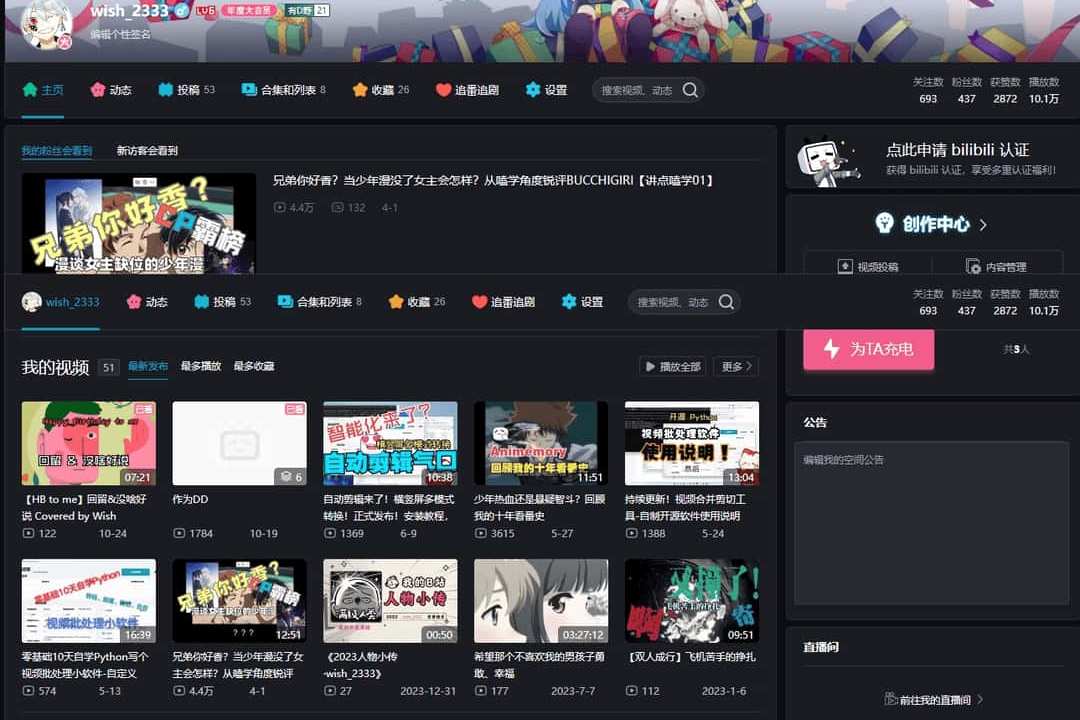This screenshot has width=1080, height=720.
Task: Select the 最新发布 sort option
Action: pos(148,367)
